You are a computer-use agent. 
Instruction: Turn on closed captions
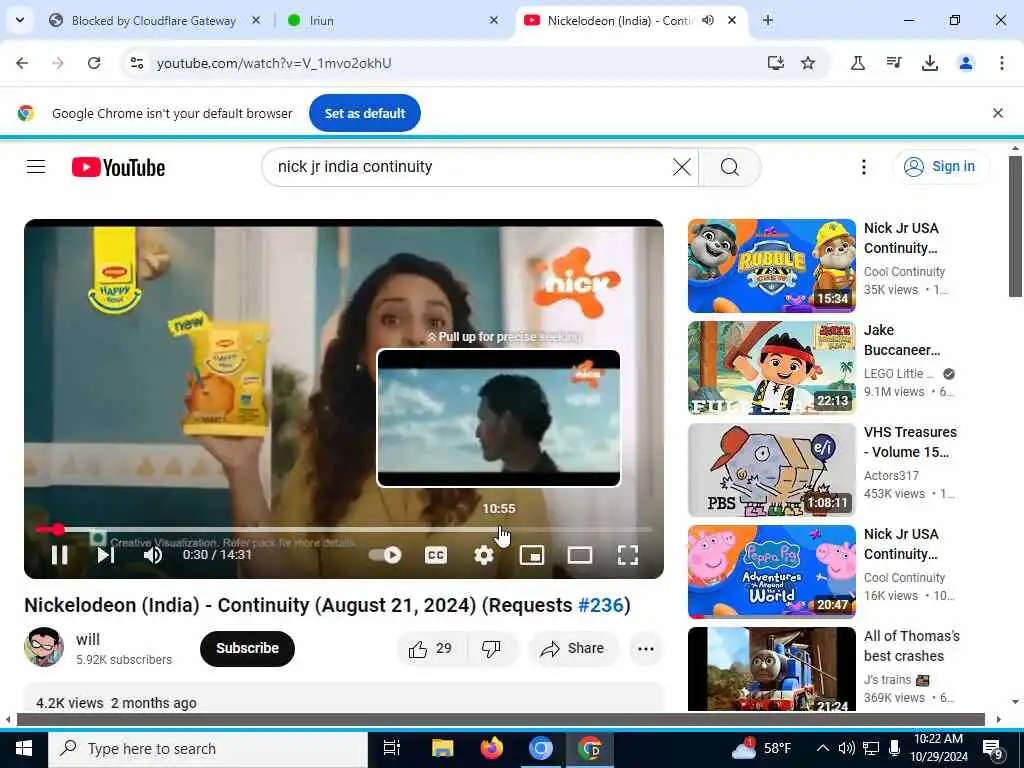(x=436, y=555)
